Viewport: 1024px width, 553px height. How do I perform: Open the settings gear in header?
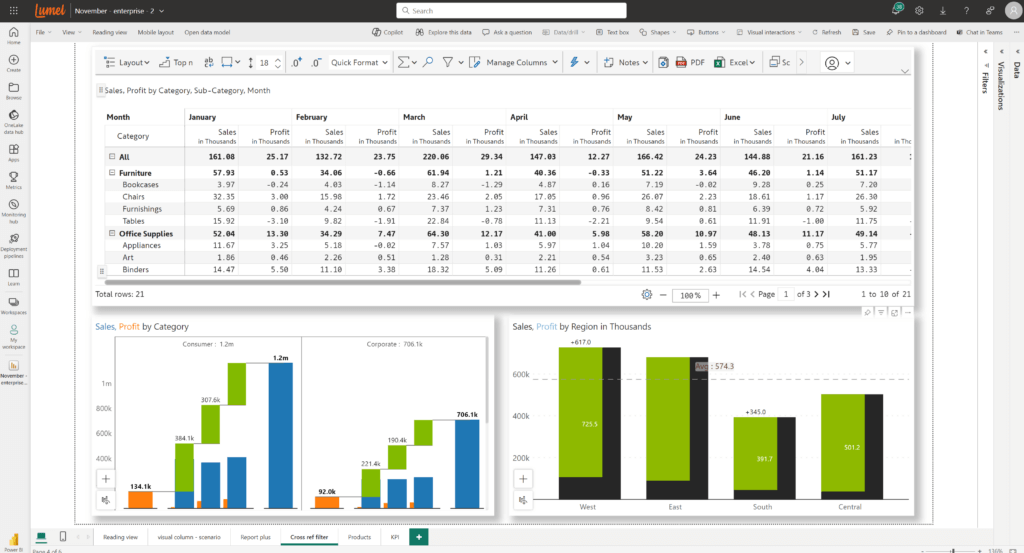pyautogui.click(x=920, y=10)
